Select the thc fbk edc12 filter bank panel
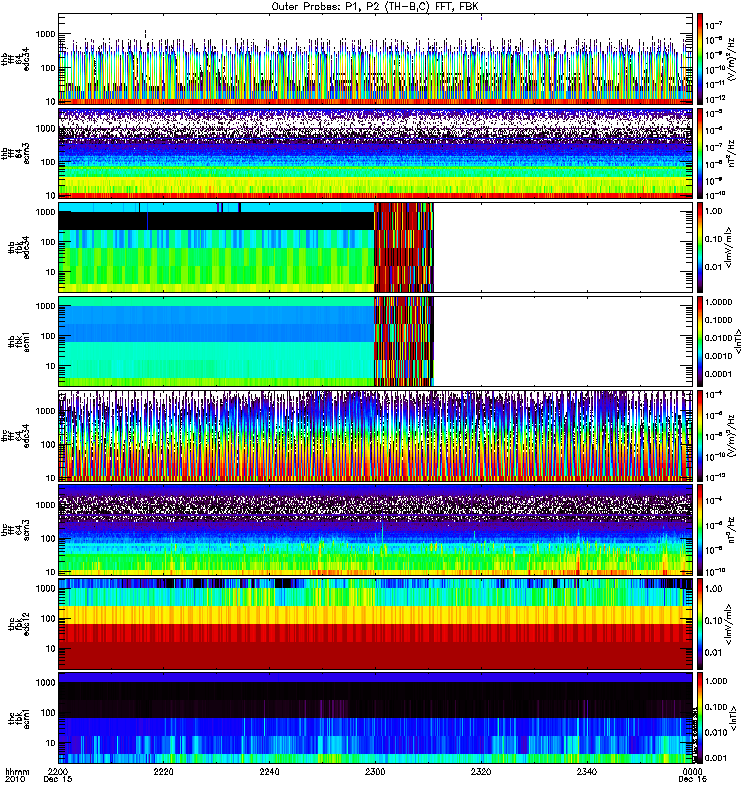 pyautogui.click(x=375, y=624)
